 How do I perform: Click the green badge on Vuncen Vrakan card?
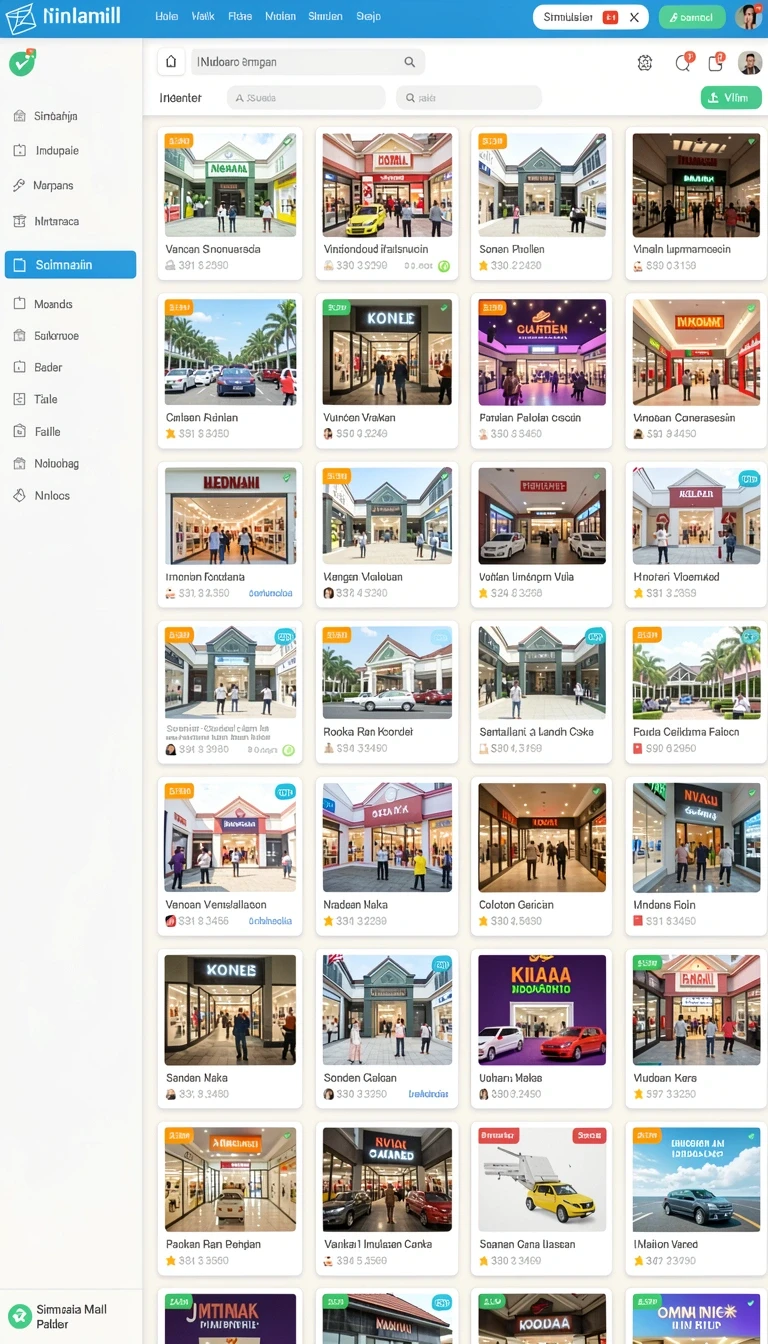tap(335, 308)
